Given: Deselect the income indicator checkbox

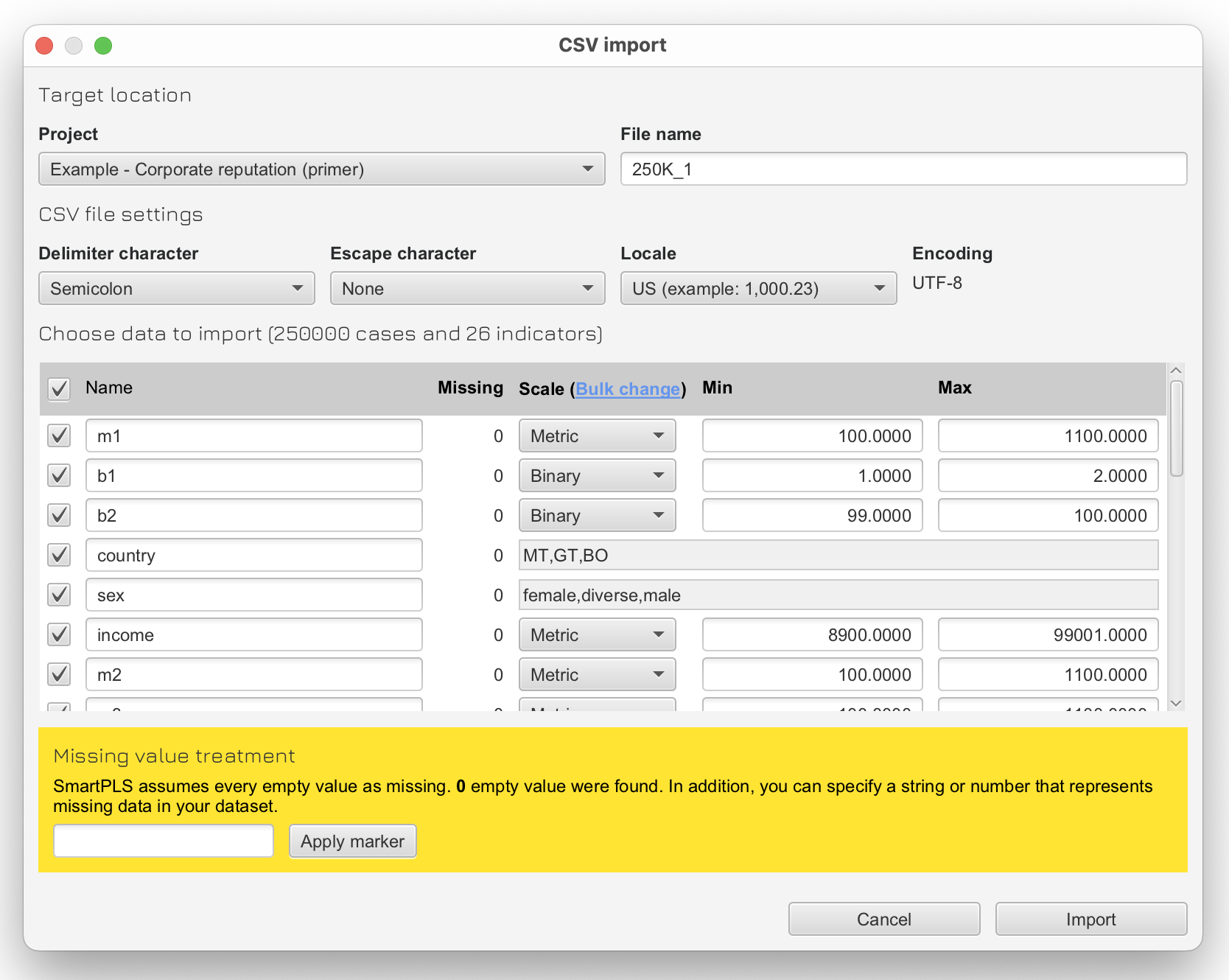Looking at the screenshot, I should pos(59,634).
